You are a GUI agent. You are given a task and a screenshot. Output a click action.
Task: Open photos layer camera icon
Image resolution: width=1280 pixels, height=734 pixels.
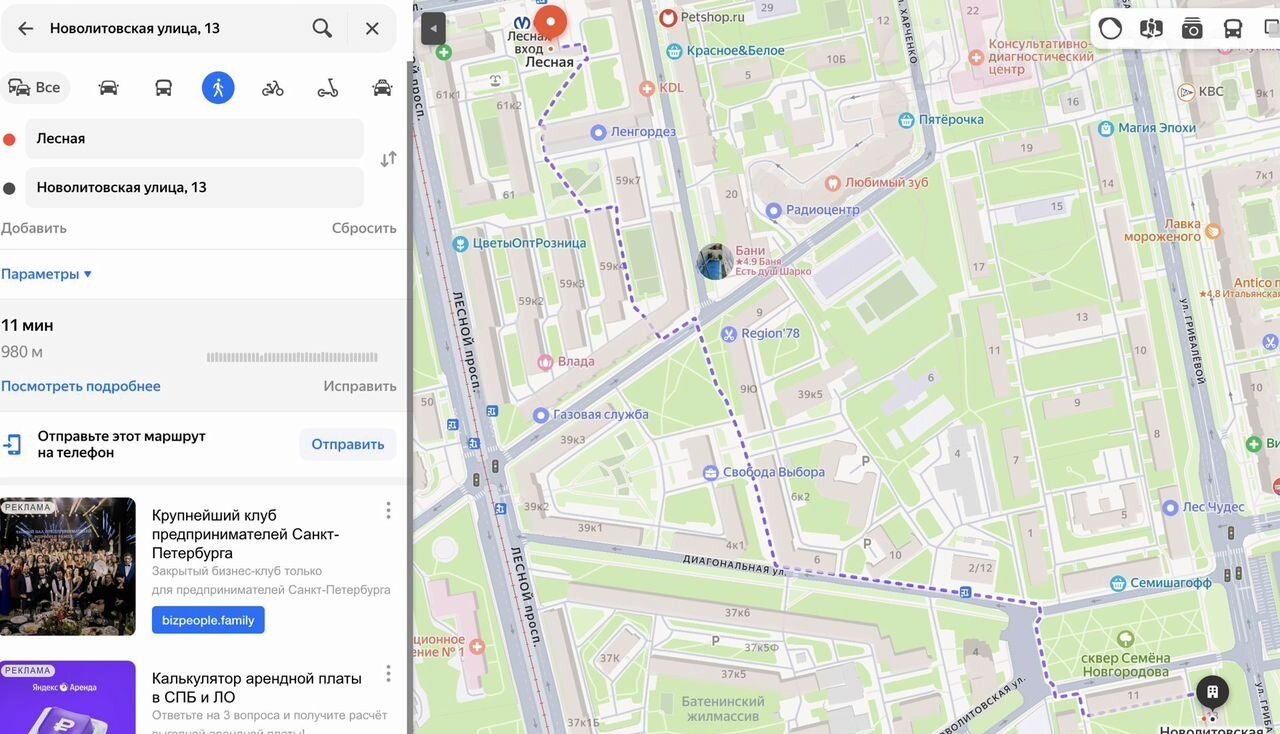coord(1192,28)
